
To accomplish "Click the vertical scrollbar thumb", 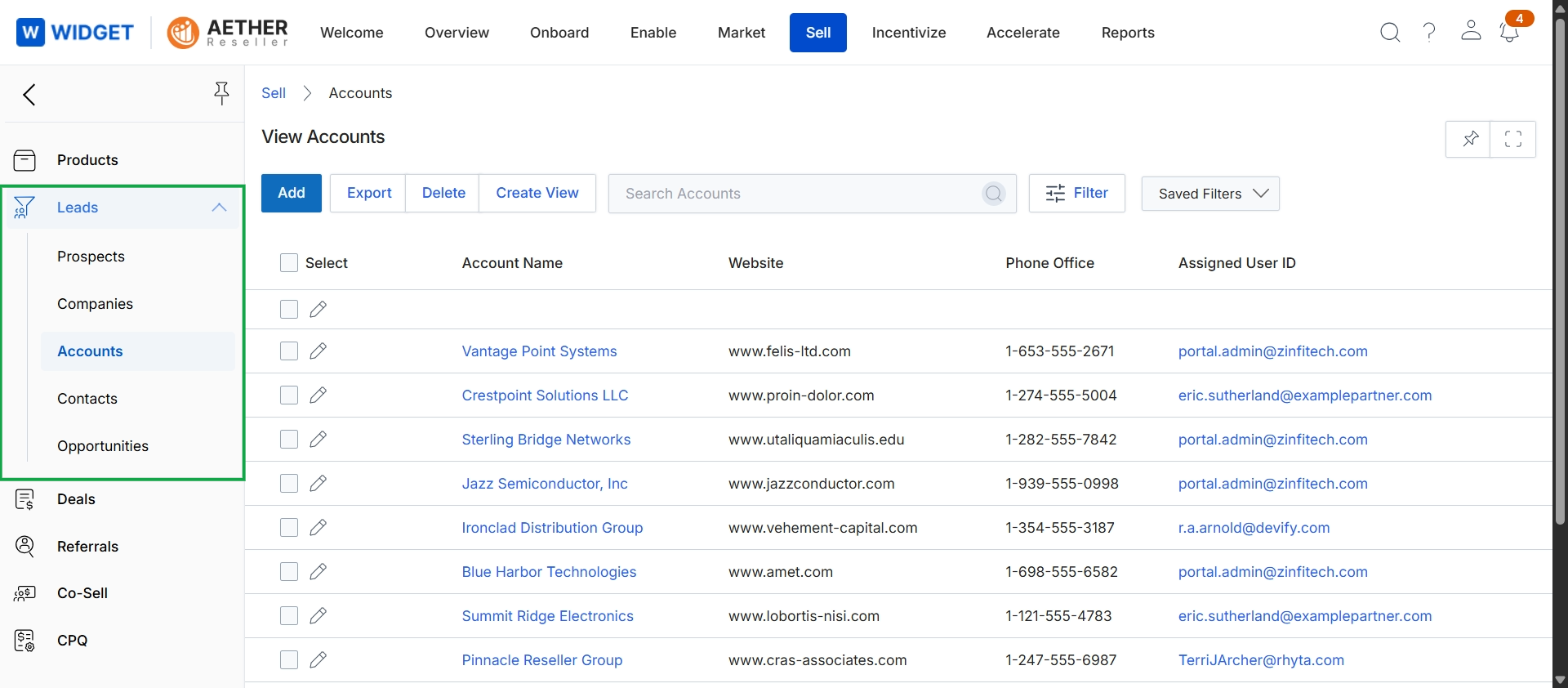I will tap(1560, 270).
